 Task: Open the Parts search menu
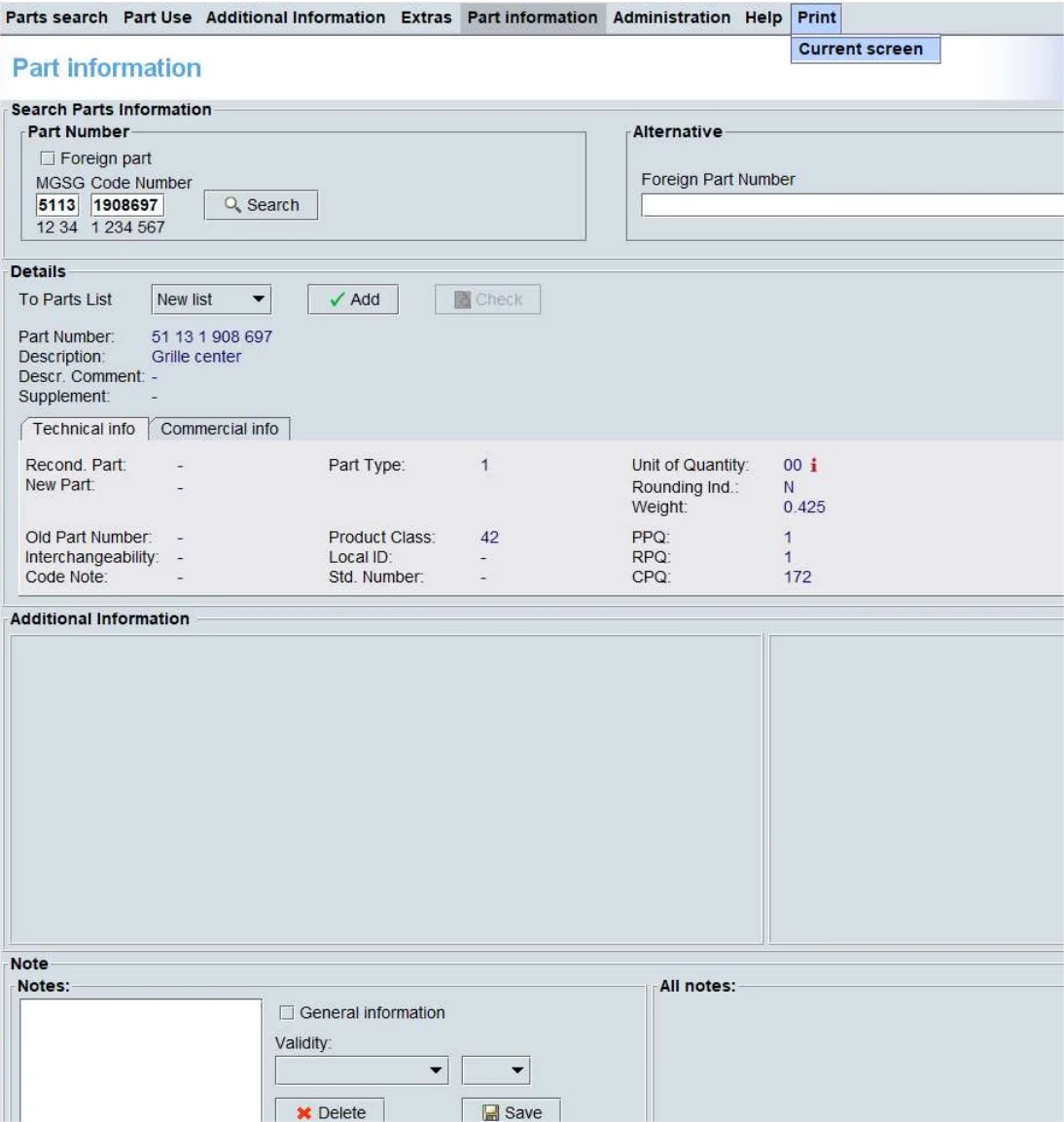point(56,18)
